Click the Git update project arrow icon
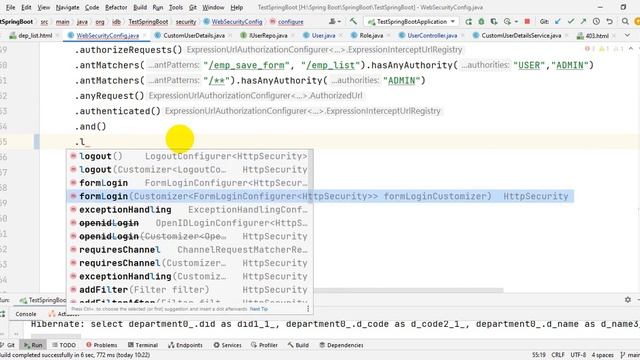The height and width of the screenshot is (360, 640). pos(558,21)
